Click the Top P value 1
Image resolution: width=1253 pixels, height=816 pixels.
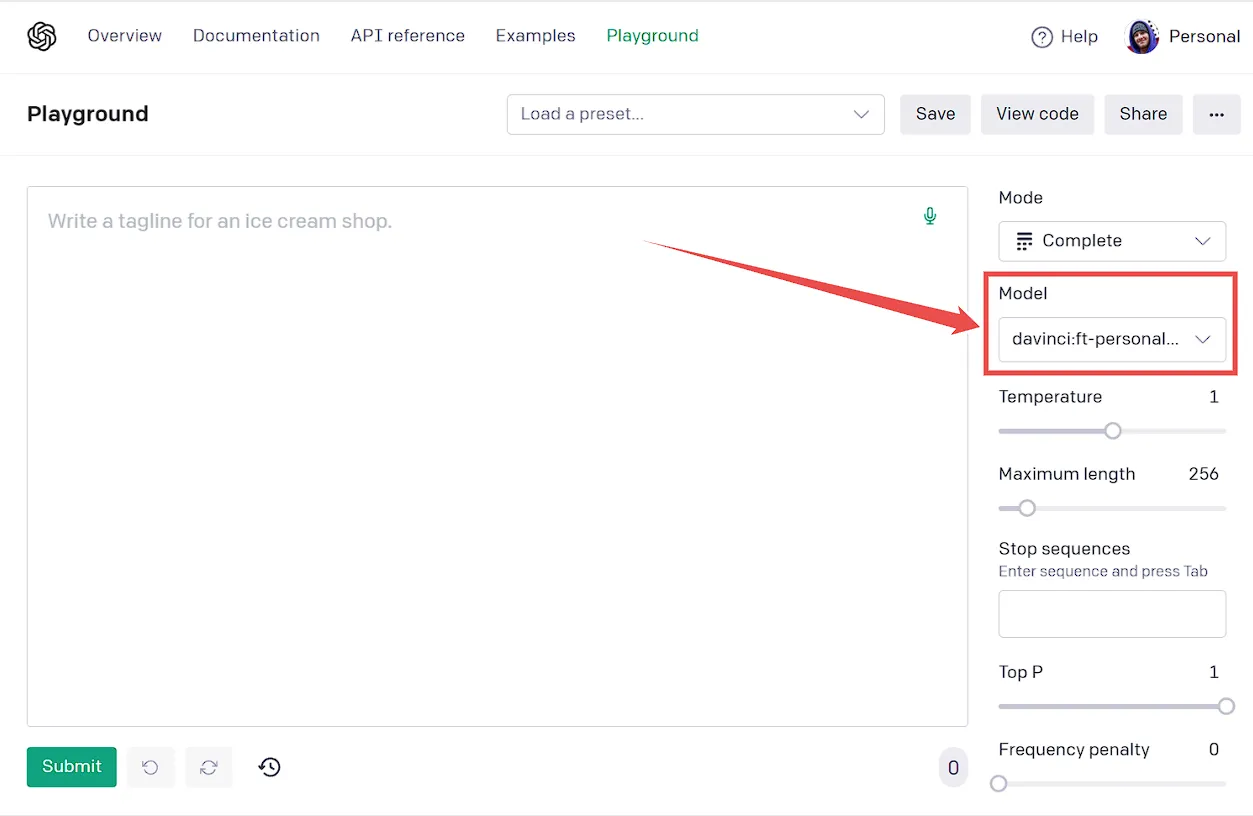coord(1214,672)
